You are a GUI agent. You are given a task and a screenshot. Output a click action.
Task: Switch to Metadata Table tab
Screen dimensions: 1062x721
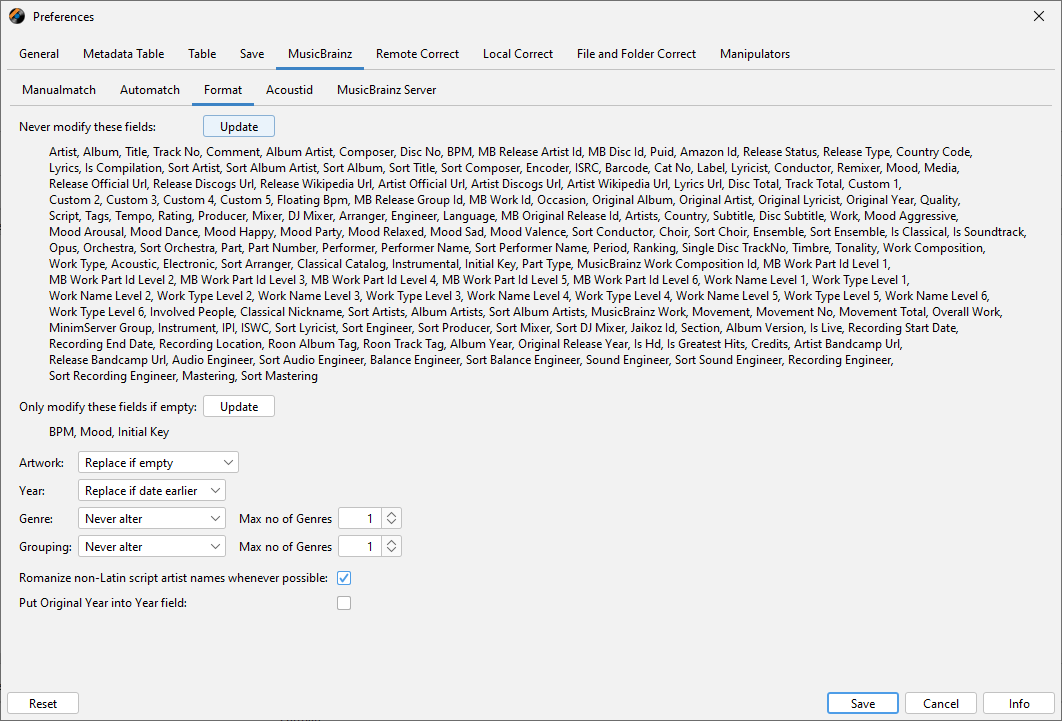[x=123, y=54]
